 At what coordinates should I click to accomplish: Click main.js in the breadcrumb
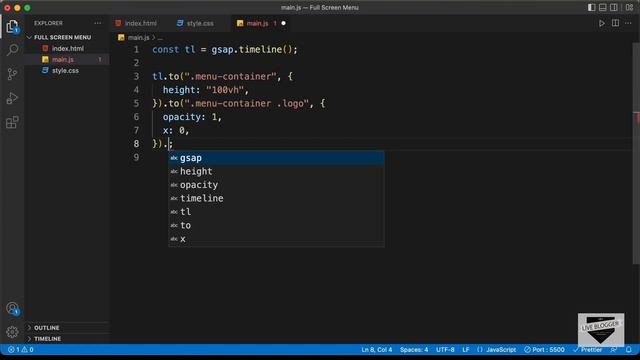pyautogui.click(x=138, y=38)
